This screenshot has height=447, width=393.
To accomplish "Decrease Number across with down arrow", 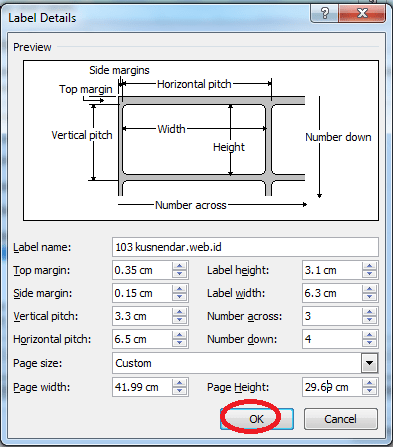I will 370,320.
